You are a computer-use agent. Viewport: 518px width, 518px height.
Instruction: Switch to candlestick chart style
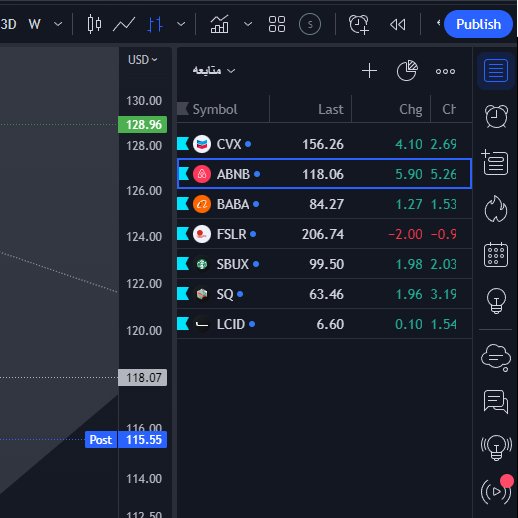94,24
